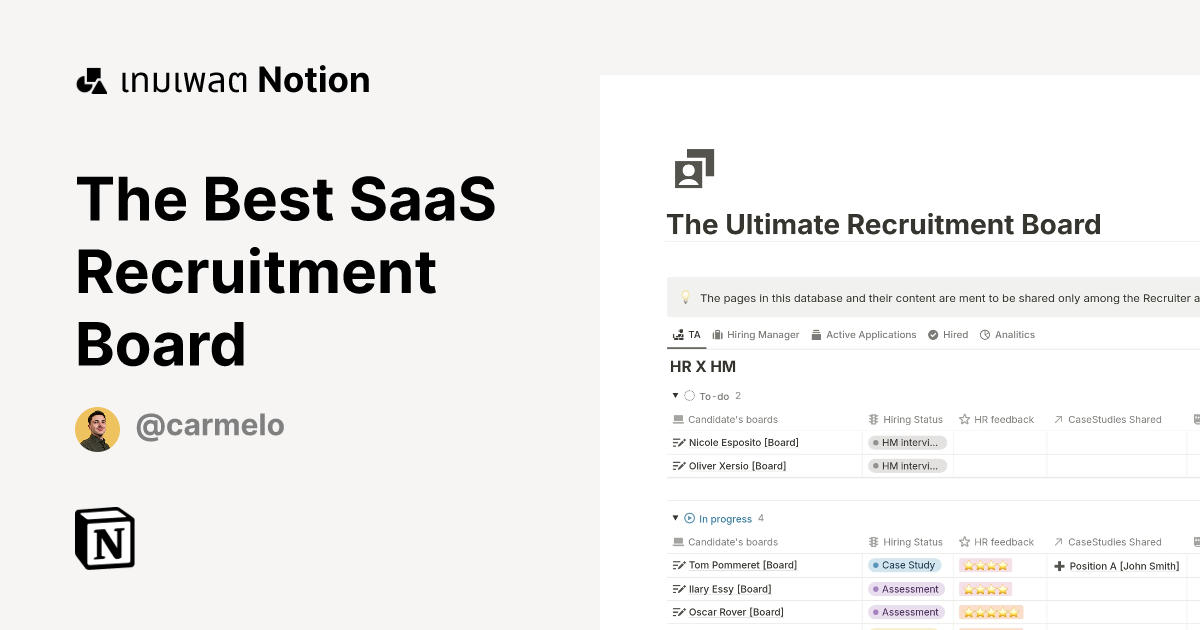Viewport: 1200px width, 630px height.
Task: Click the Active Applications list icon
Action: point(815,334)
